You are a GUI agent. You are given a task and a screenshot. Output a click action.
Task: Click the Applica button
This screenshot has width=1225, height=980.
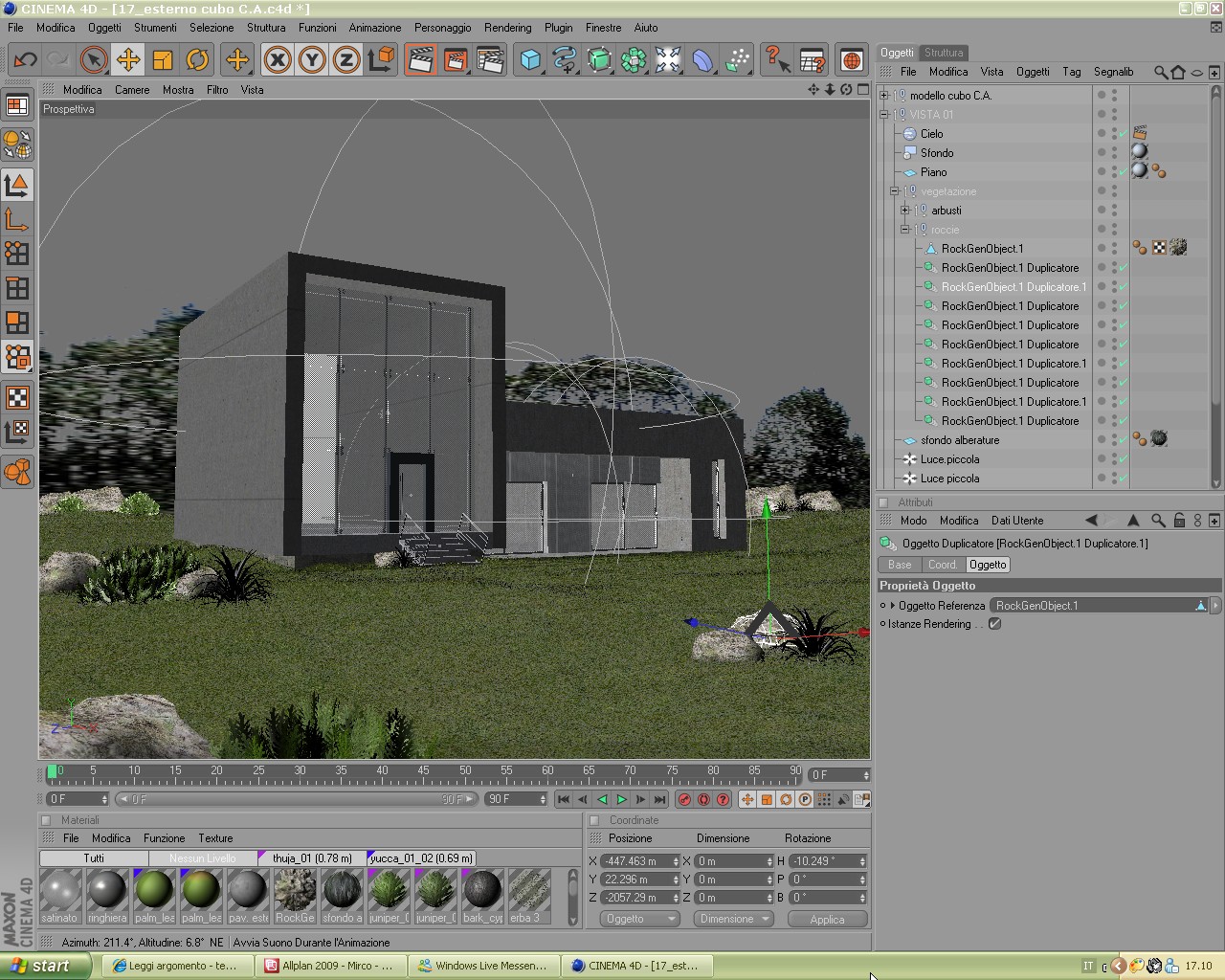pyautogui.click(x=827, y=919)
